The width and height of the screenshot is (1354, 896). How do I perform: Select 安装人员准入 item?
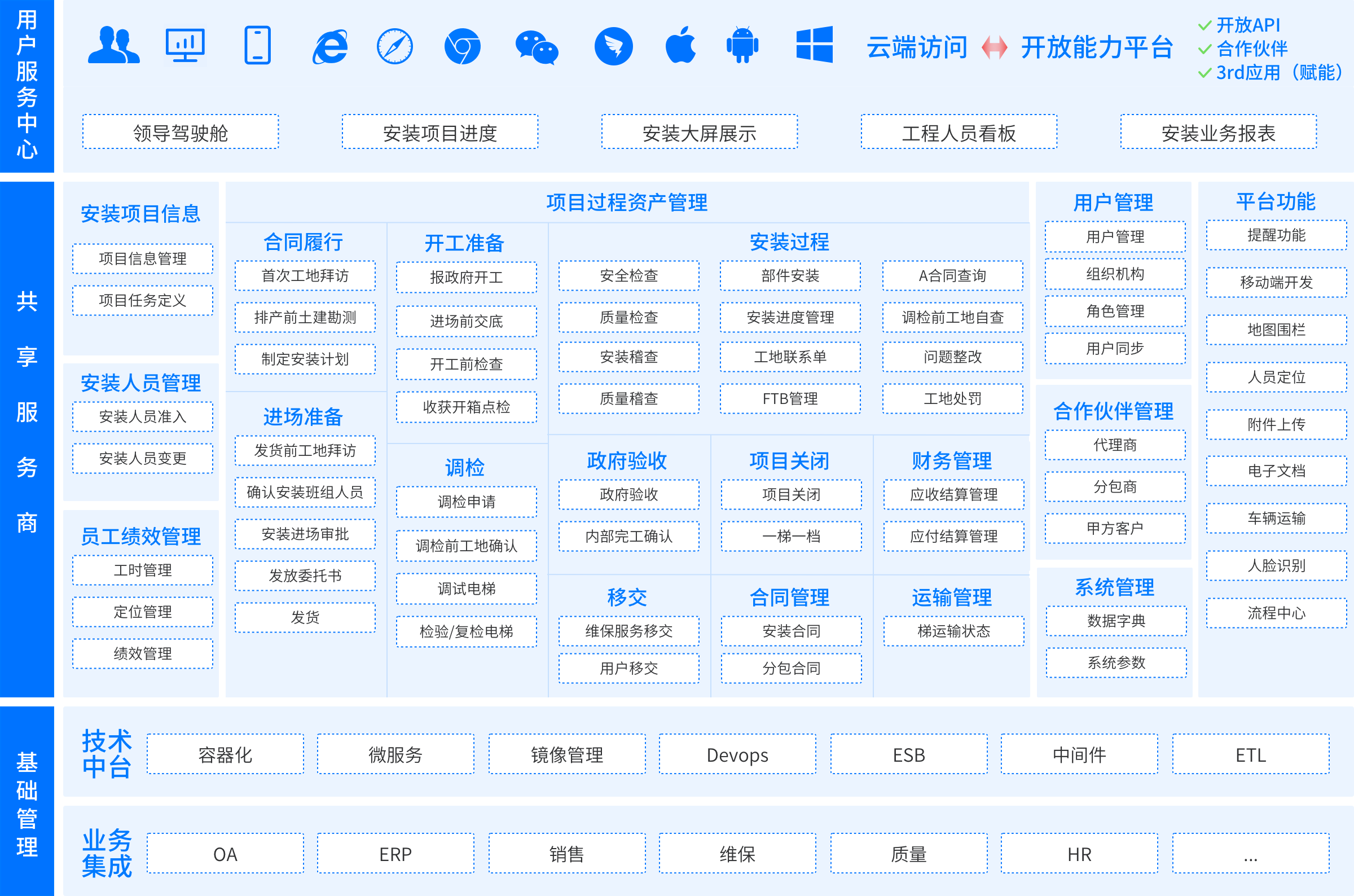click(143, 416)
